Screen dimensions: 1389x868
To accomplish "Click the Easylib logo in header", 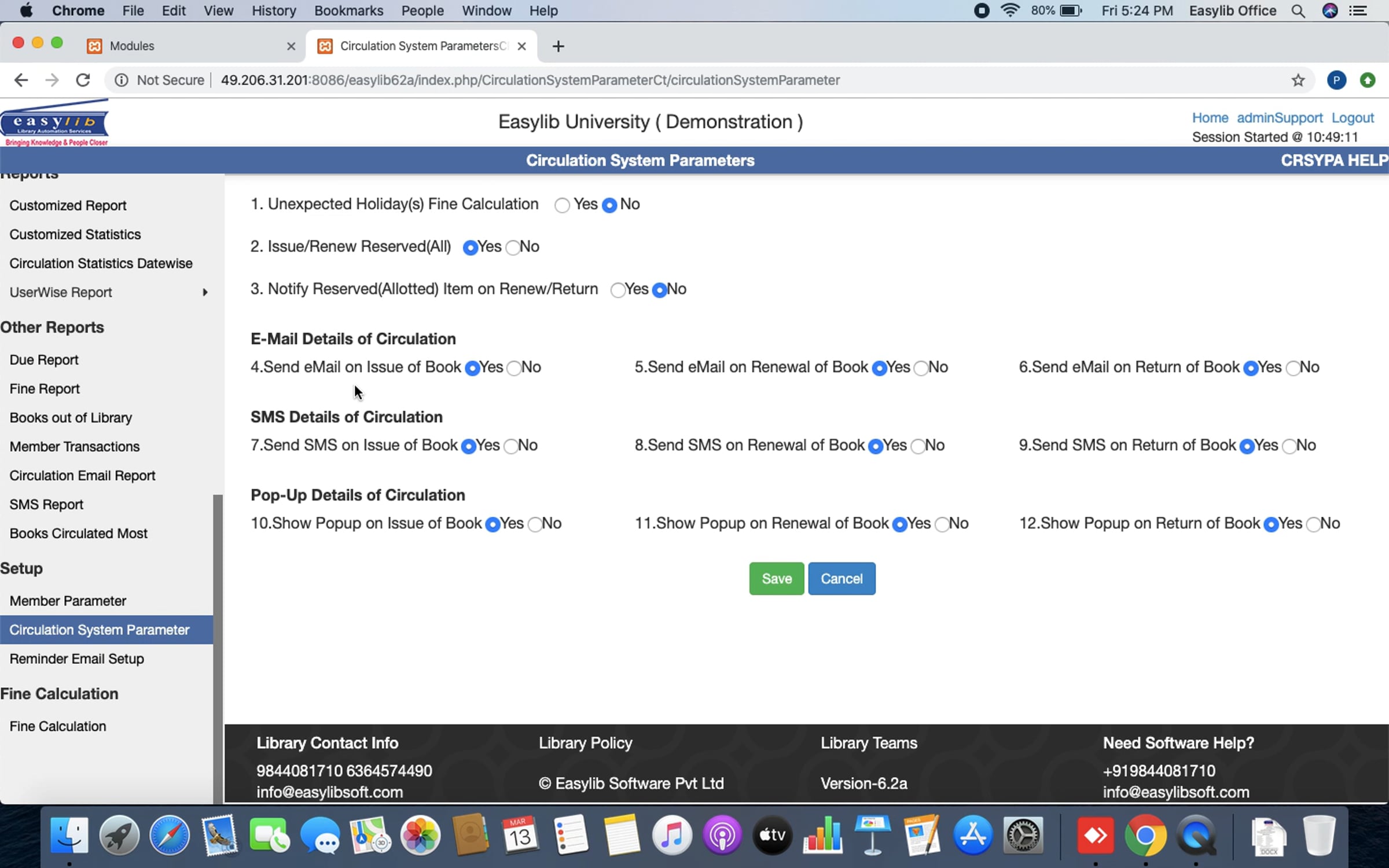I will [54, 123].
